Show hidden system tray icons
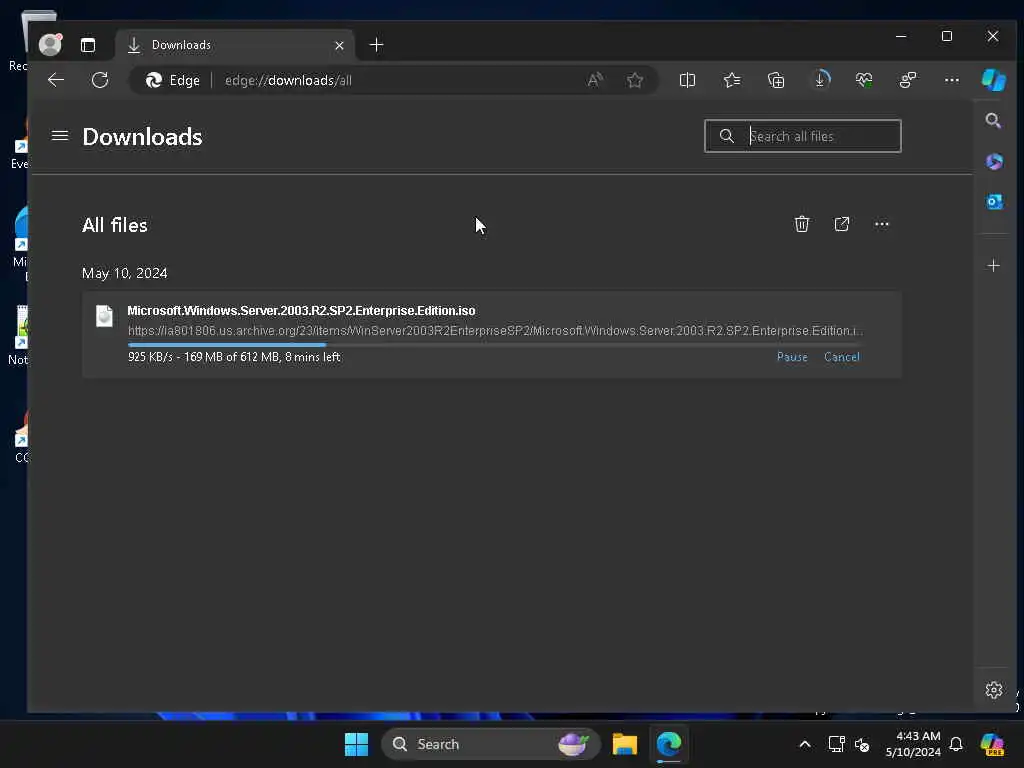This screenshot has width=1024, height=768. tap(805, 744)
